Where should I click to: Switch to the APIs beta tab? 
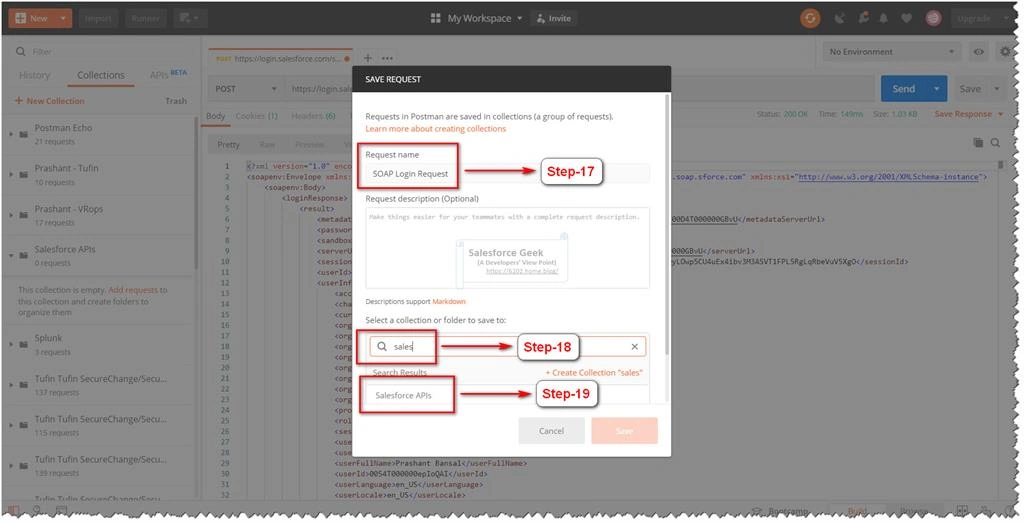pos(168,74)
